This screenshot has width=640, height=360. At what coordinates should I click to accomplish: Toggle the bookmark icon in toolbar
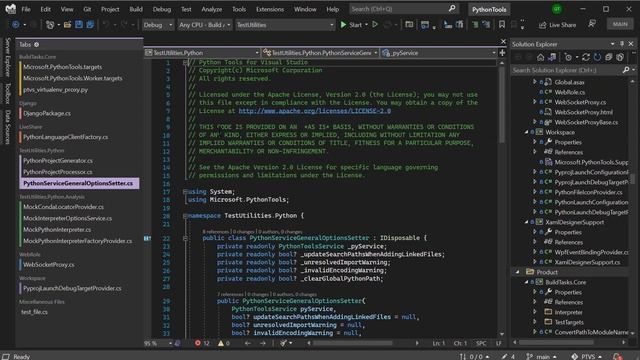click(x=502, y=25)
